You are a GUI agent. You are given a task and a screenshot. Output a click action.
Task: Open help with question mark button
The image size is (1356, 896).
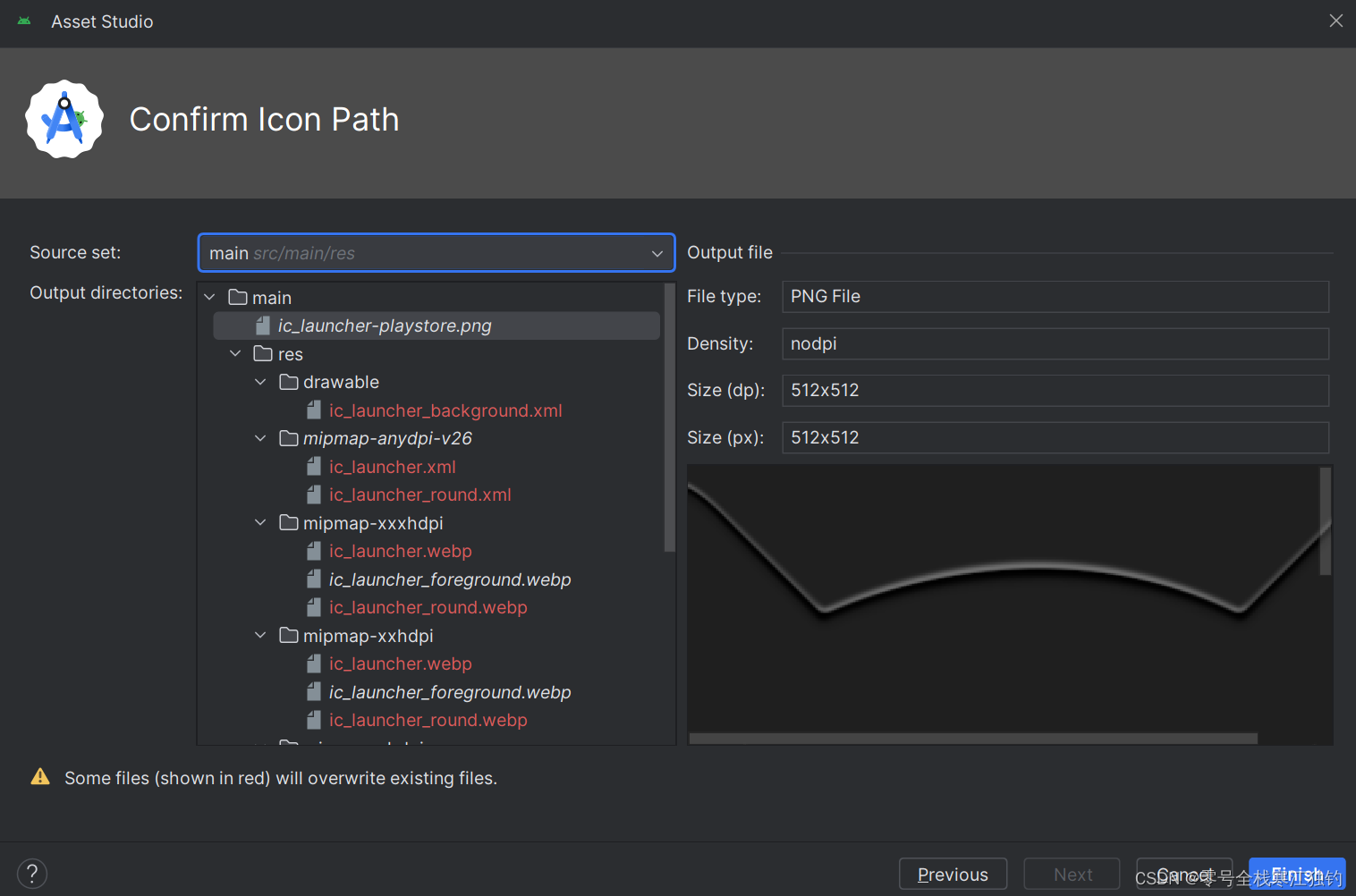click(32, 874)
